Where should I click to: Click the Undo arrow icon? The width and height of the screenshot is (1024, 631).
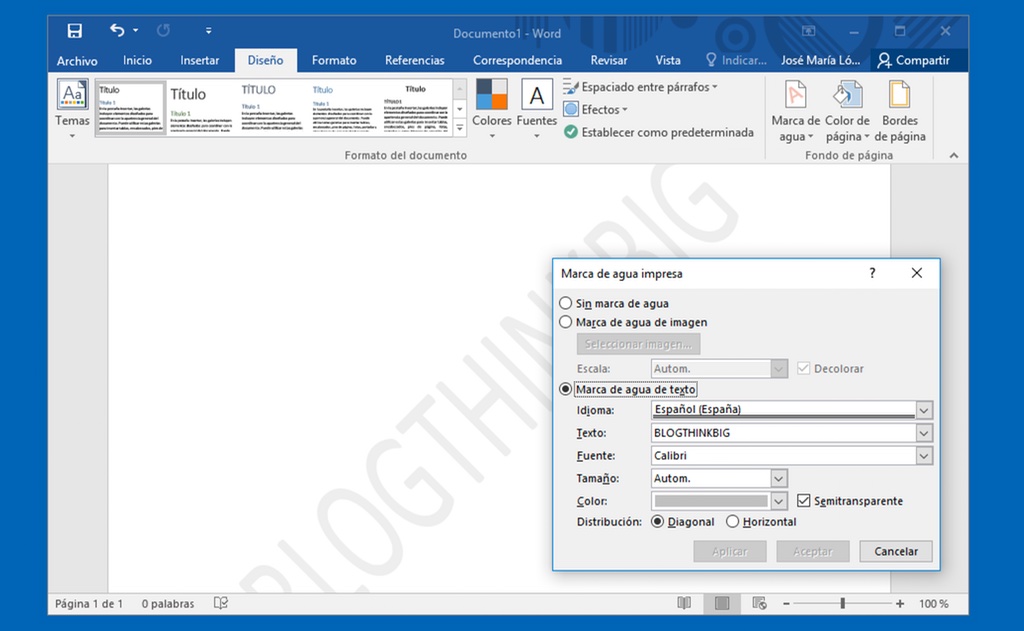[118, 31]
